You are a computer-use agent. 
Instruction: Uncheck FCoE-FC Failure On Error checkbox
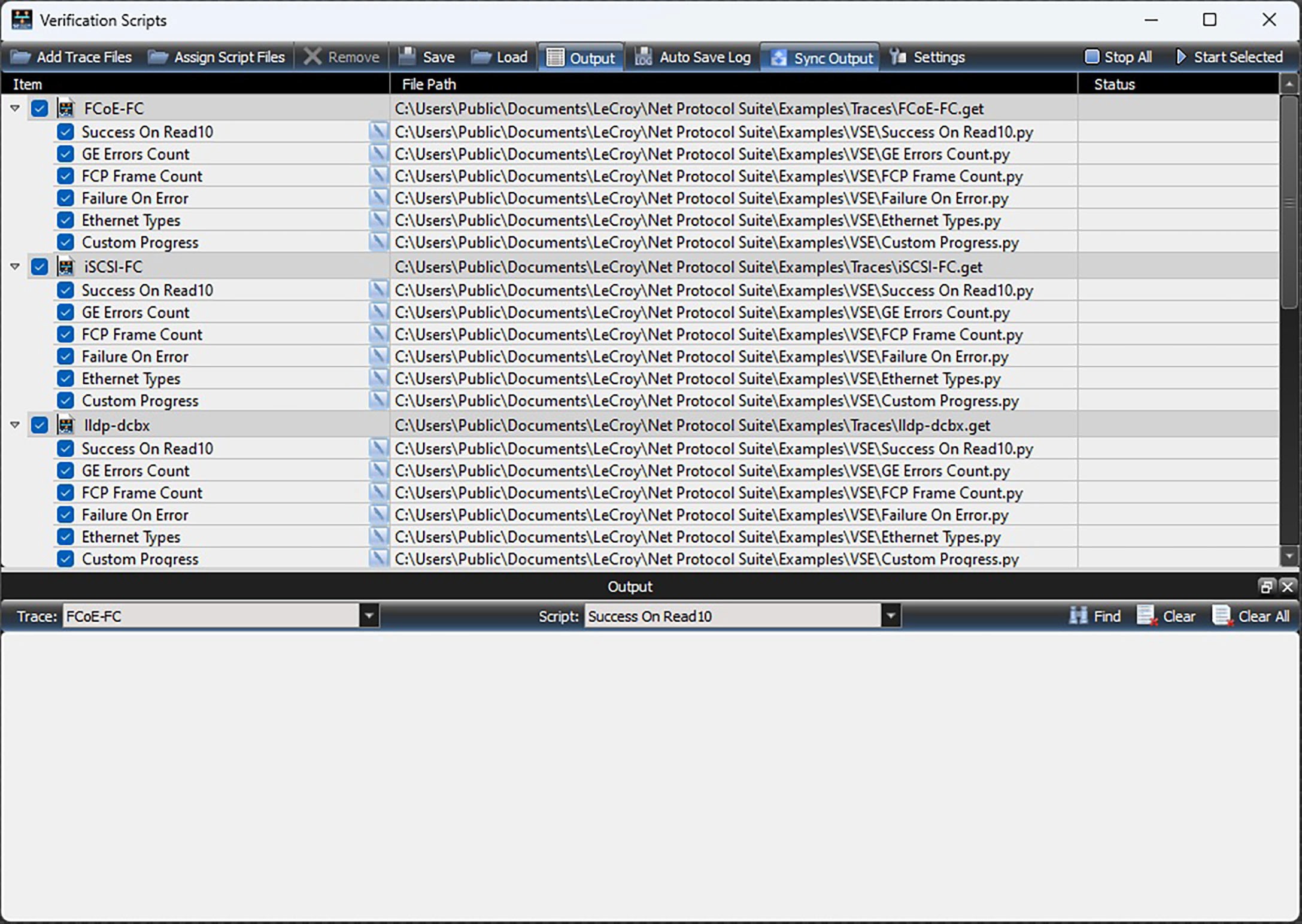65,198
